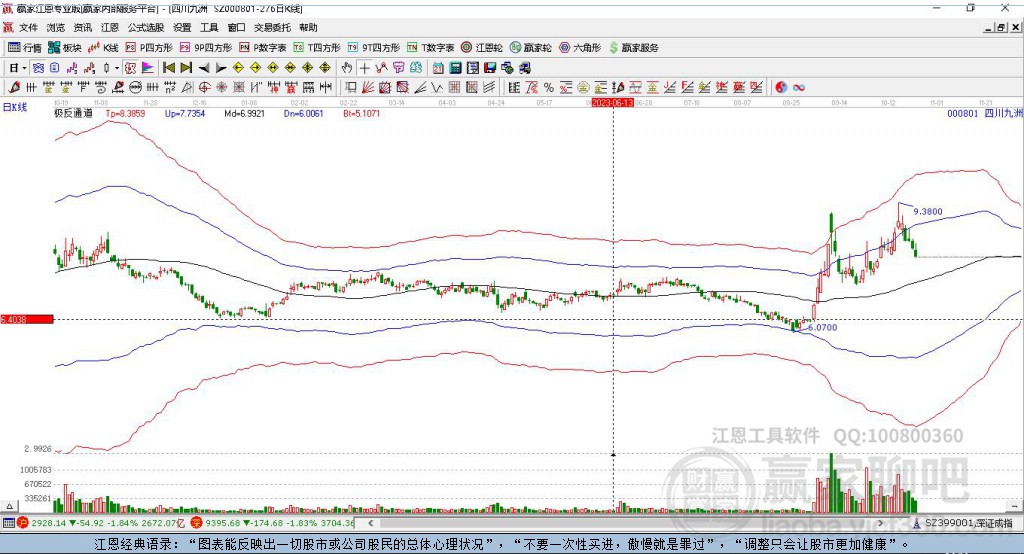Click the spiral lines tool icon

pyautogui.click(x=101, y=87)
